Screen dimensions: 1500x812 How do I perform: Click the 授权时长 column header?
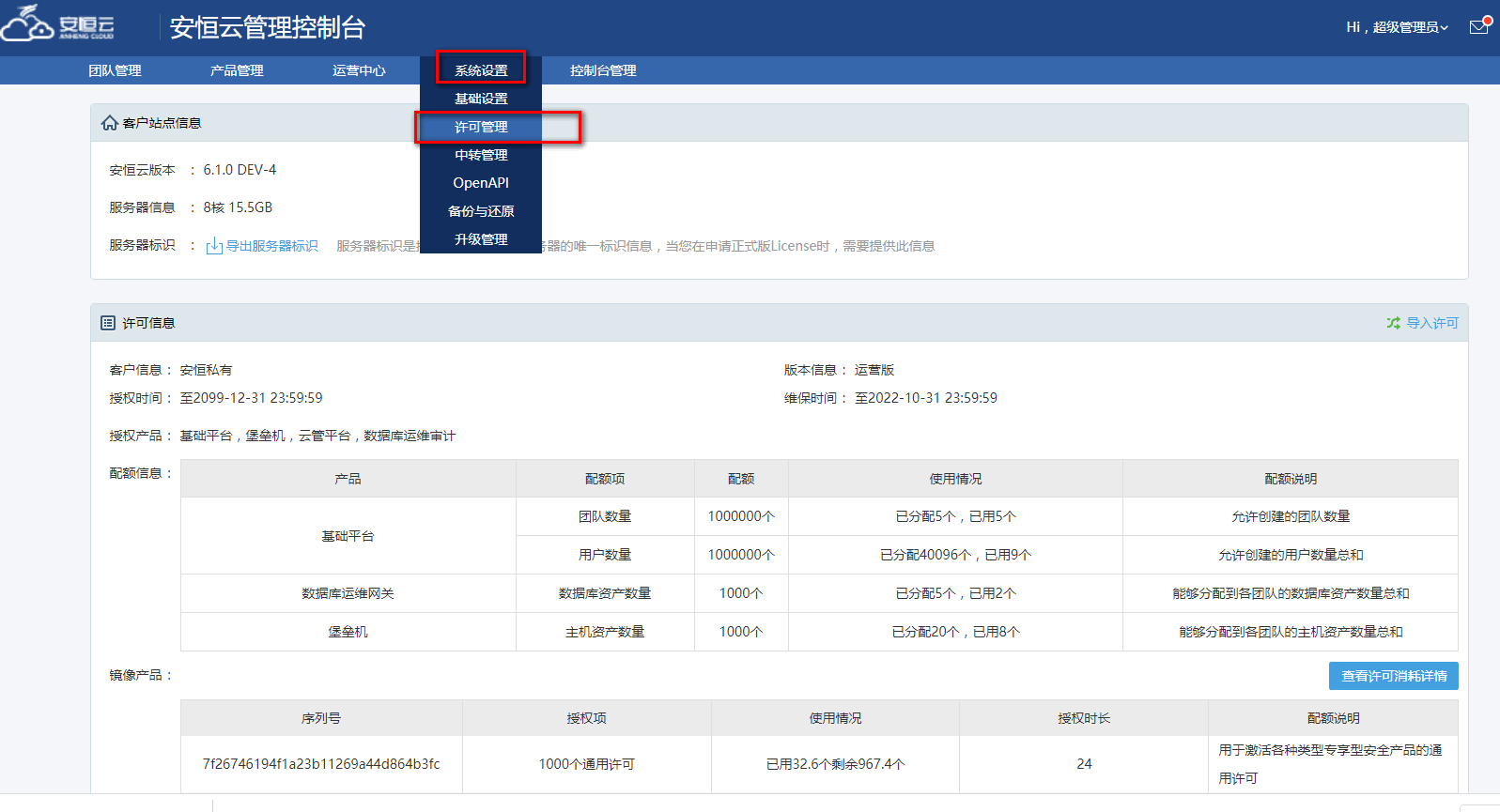tap(1084, 718)
